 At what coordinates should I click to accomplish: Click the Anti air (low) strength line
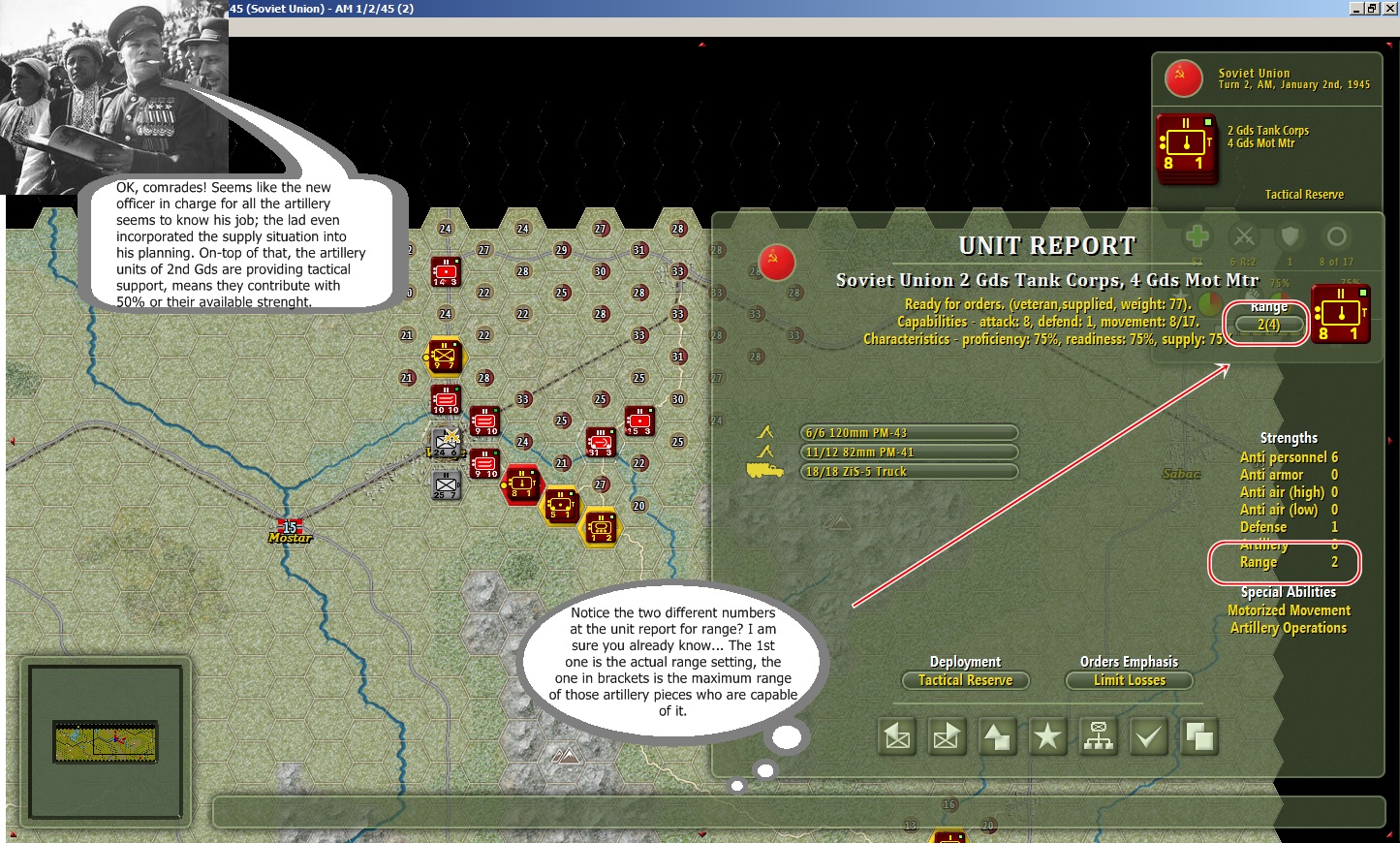(x=1289, y=510)
